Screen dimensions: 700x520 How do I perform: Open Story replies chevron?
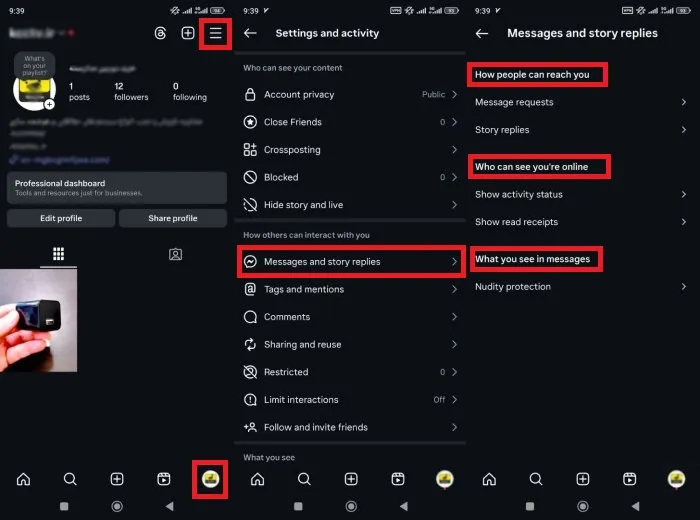[683, 130]
